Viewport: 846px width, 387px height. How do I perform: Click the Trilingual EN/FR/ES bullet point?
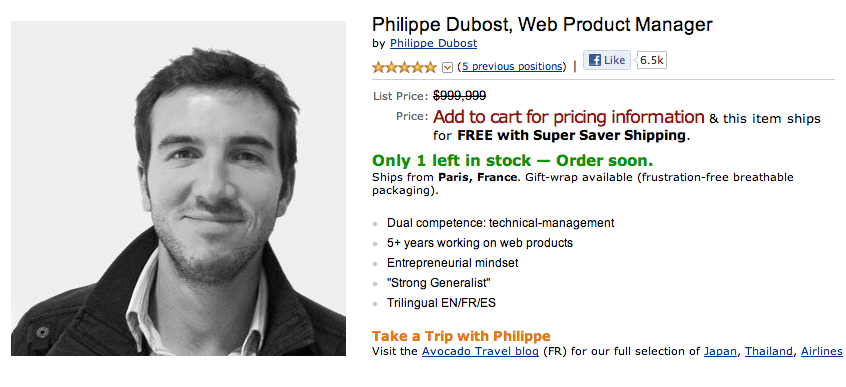(x=441, y=303)
